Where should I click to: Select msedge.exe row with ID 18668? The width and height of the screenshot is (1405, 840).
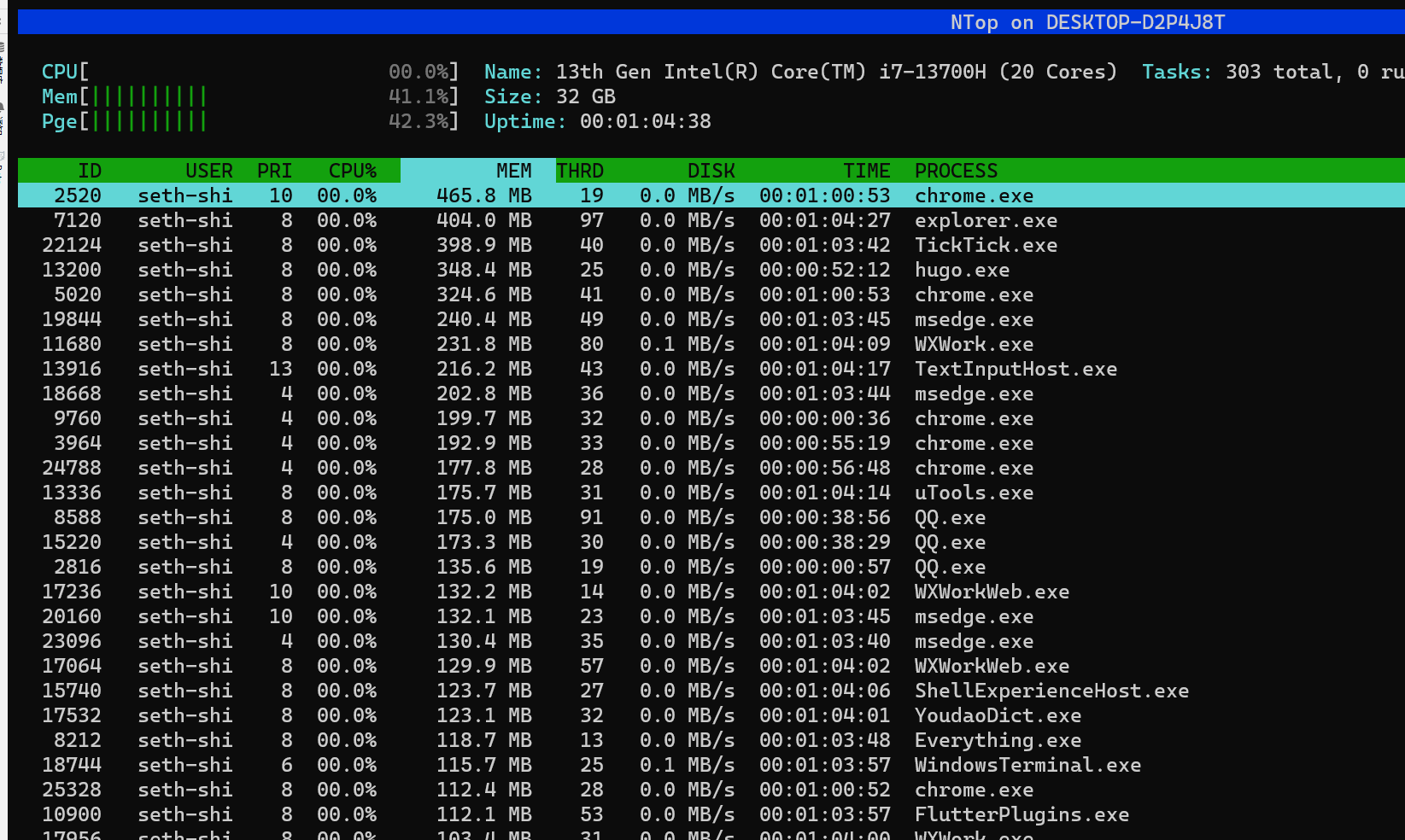pos(711,394)
